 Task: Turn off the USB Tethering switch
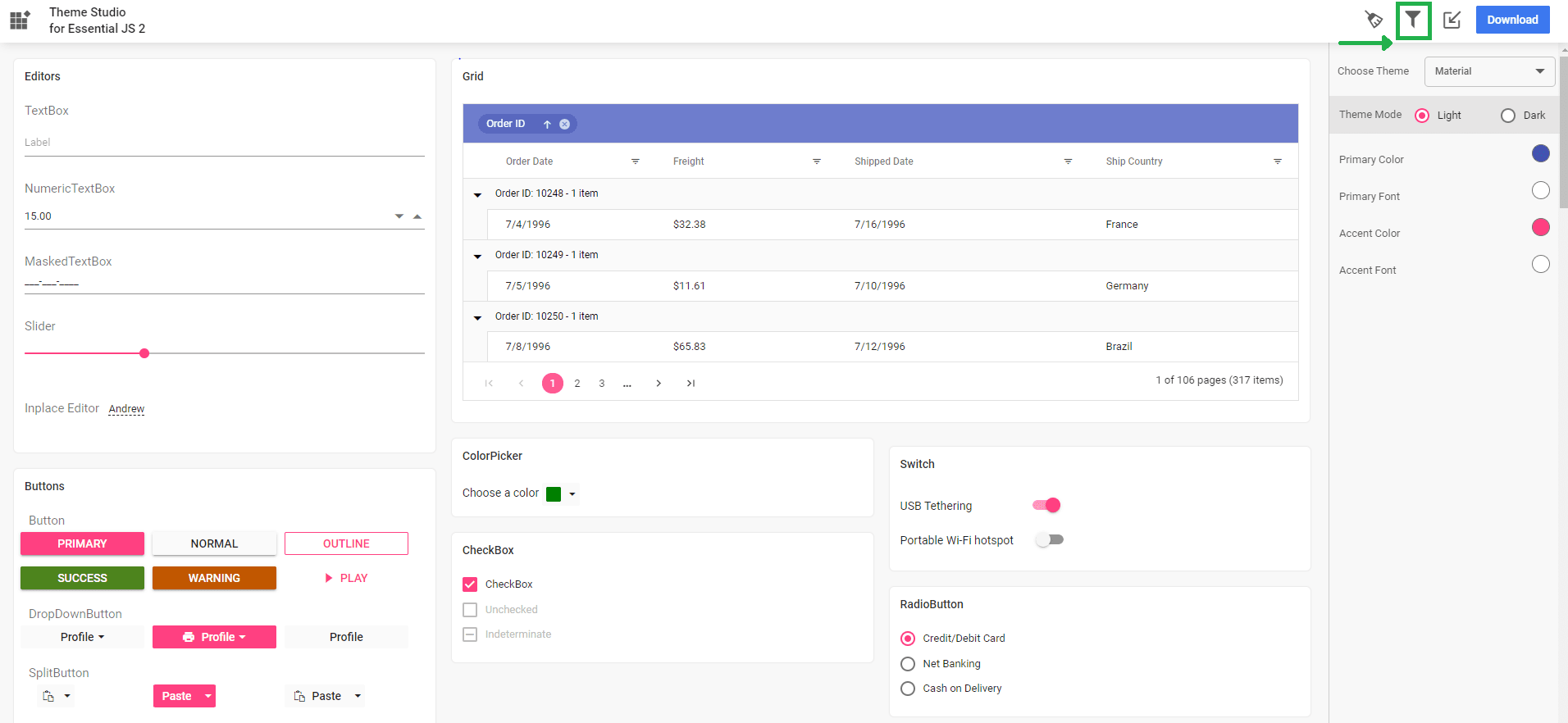(x=1047, y=505)
